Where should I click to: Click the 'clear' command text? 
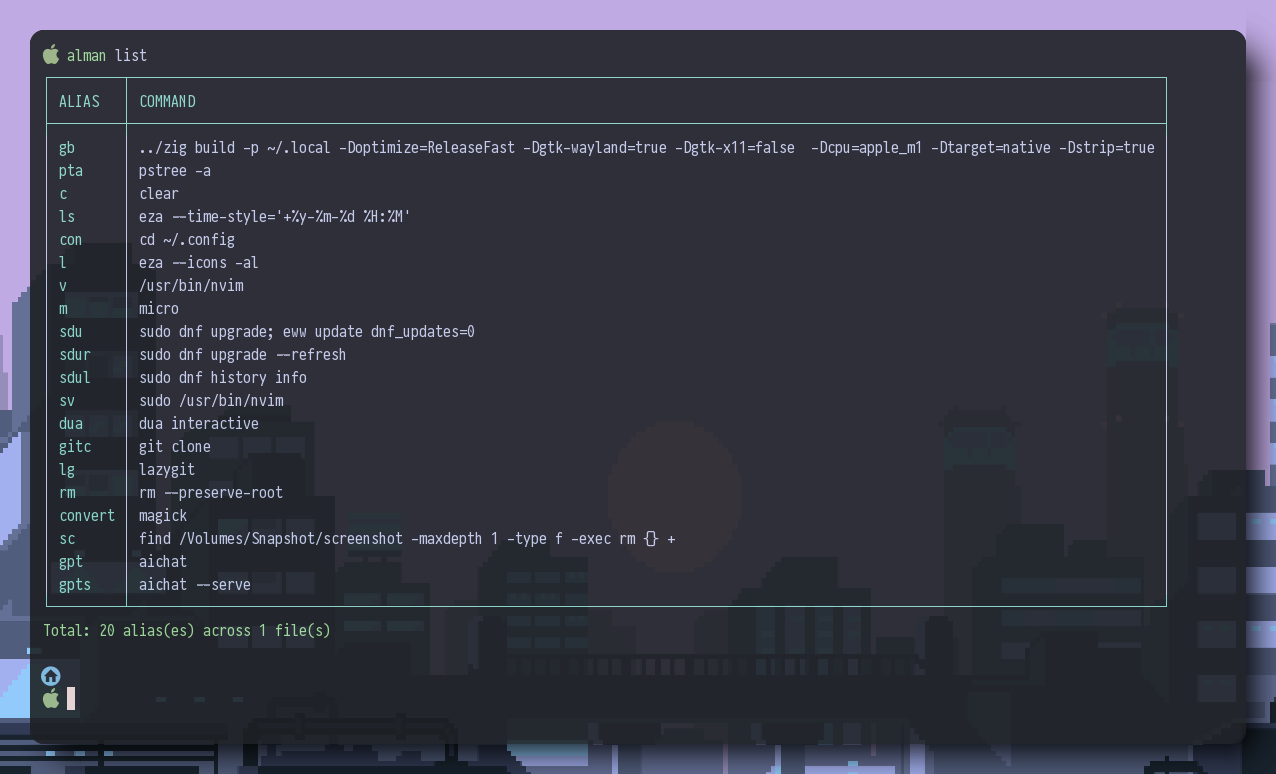tap(159, 194)
